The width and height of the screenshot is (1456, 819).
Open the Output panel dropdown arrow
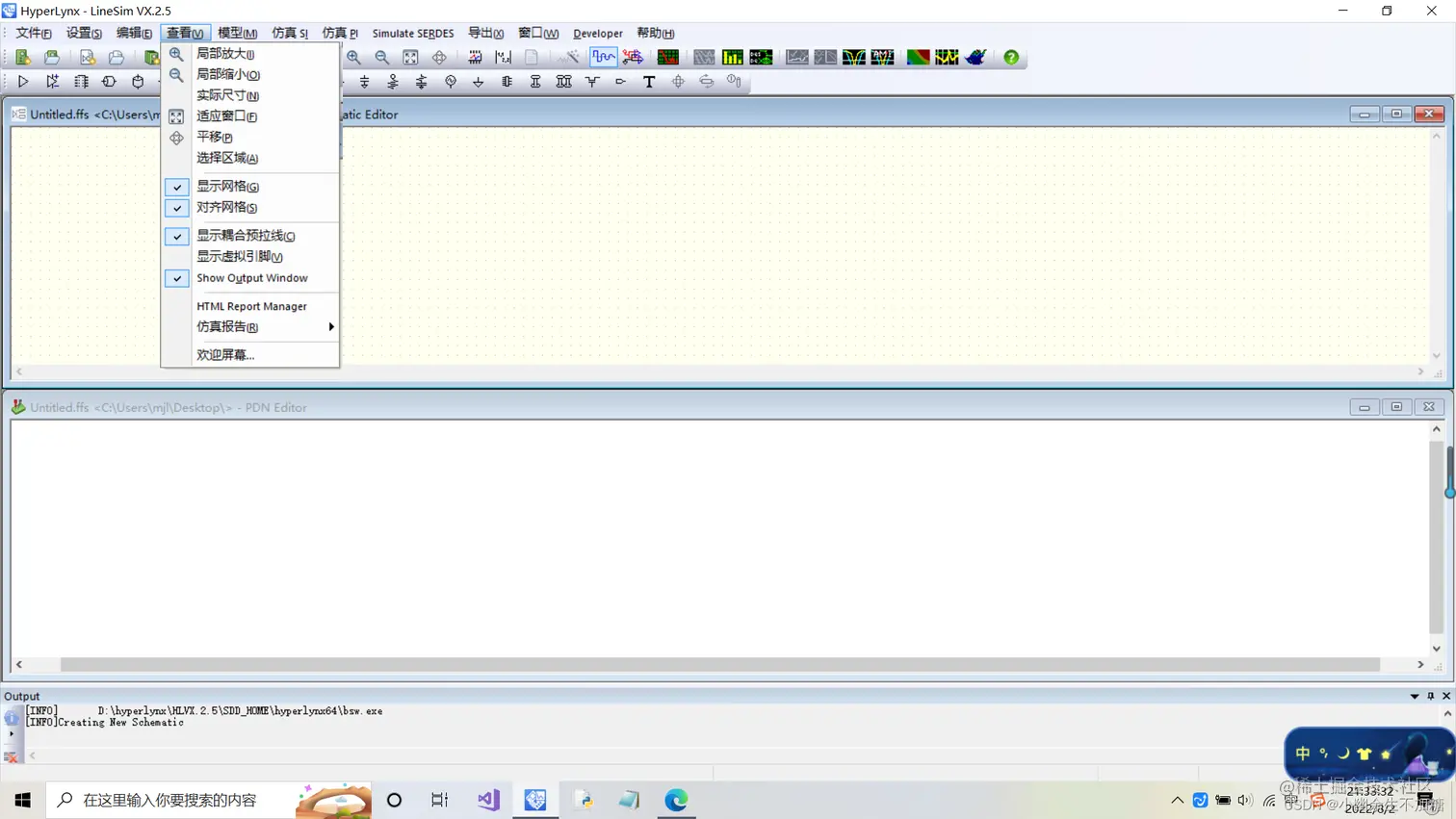tap(1415, 696)
